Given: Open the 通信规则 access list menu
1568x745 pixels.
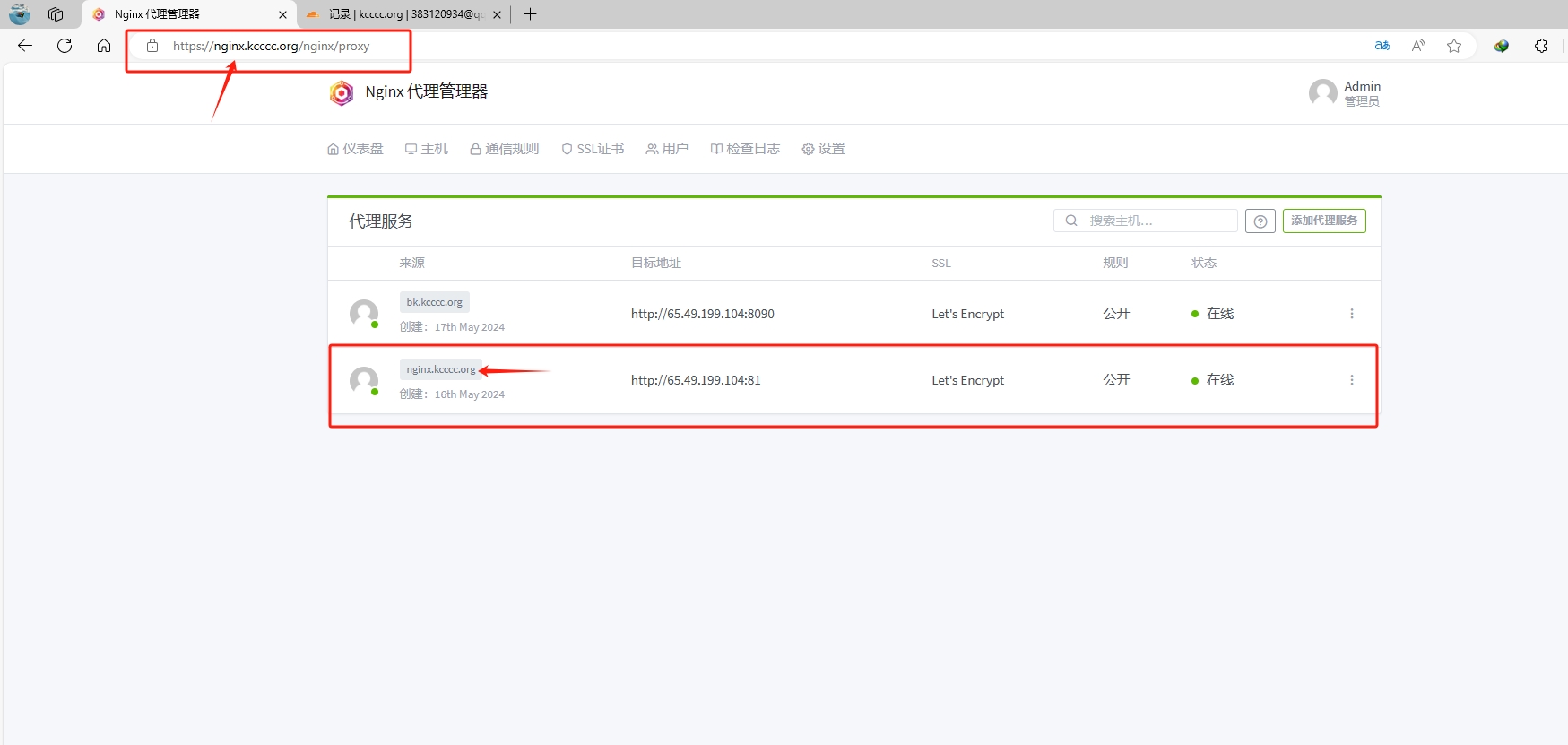Looking at the screenshot, I should pyautogui.click(x=505, y=149).
